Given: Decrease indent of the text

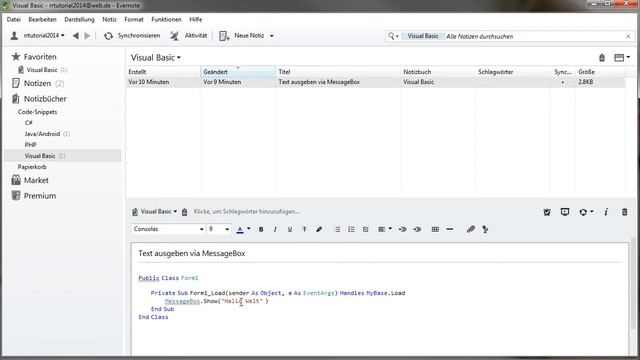Looking at the screenshot, I should [x=417, y=229].
